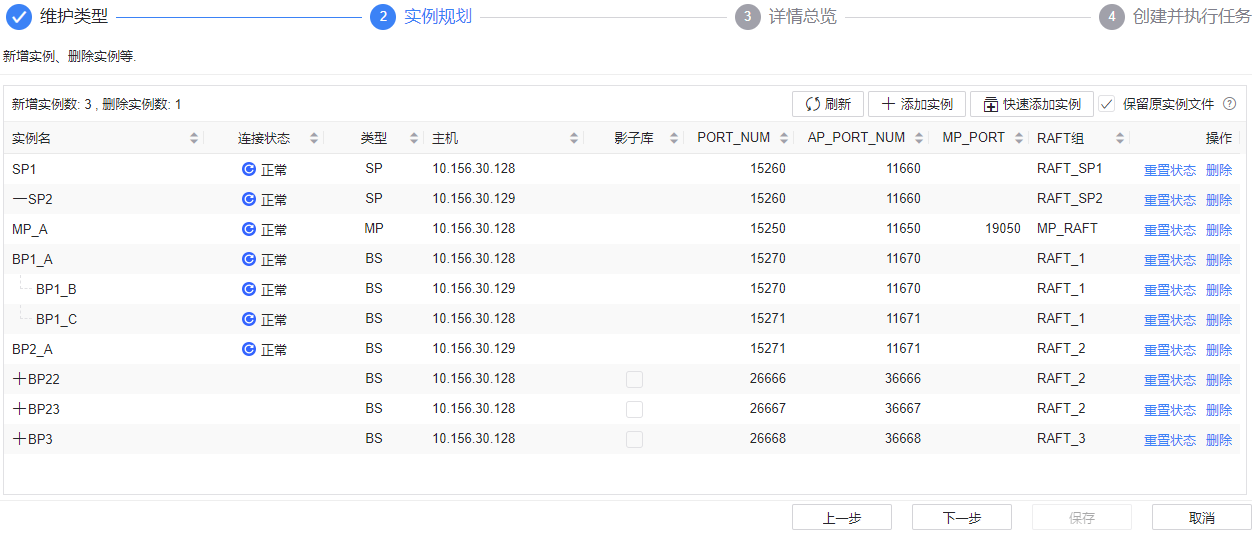Sort by the 影子库 column arrows

point(674,138)
